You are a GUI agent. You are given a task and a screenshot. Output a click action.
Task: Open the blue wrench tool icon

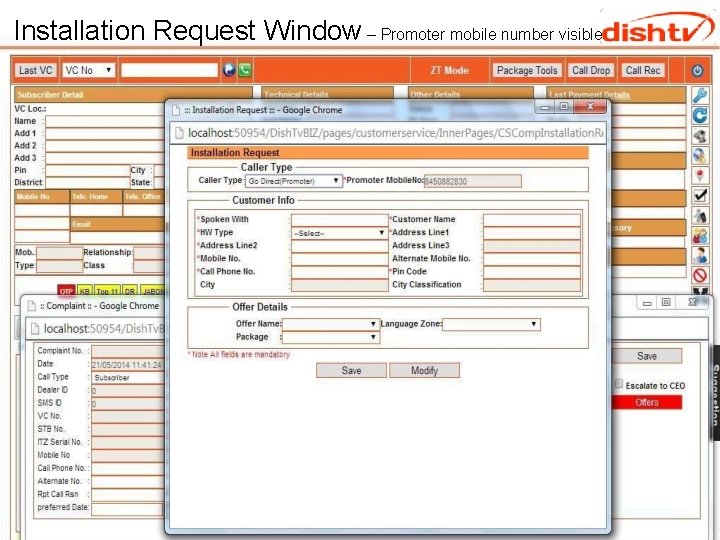700,95
